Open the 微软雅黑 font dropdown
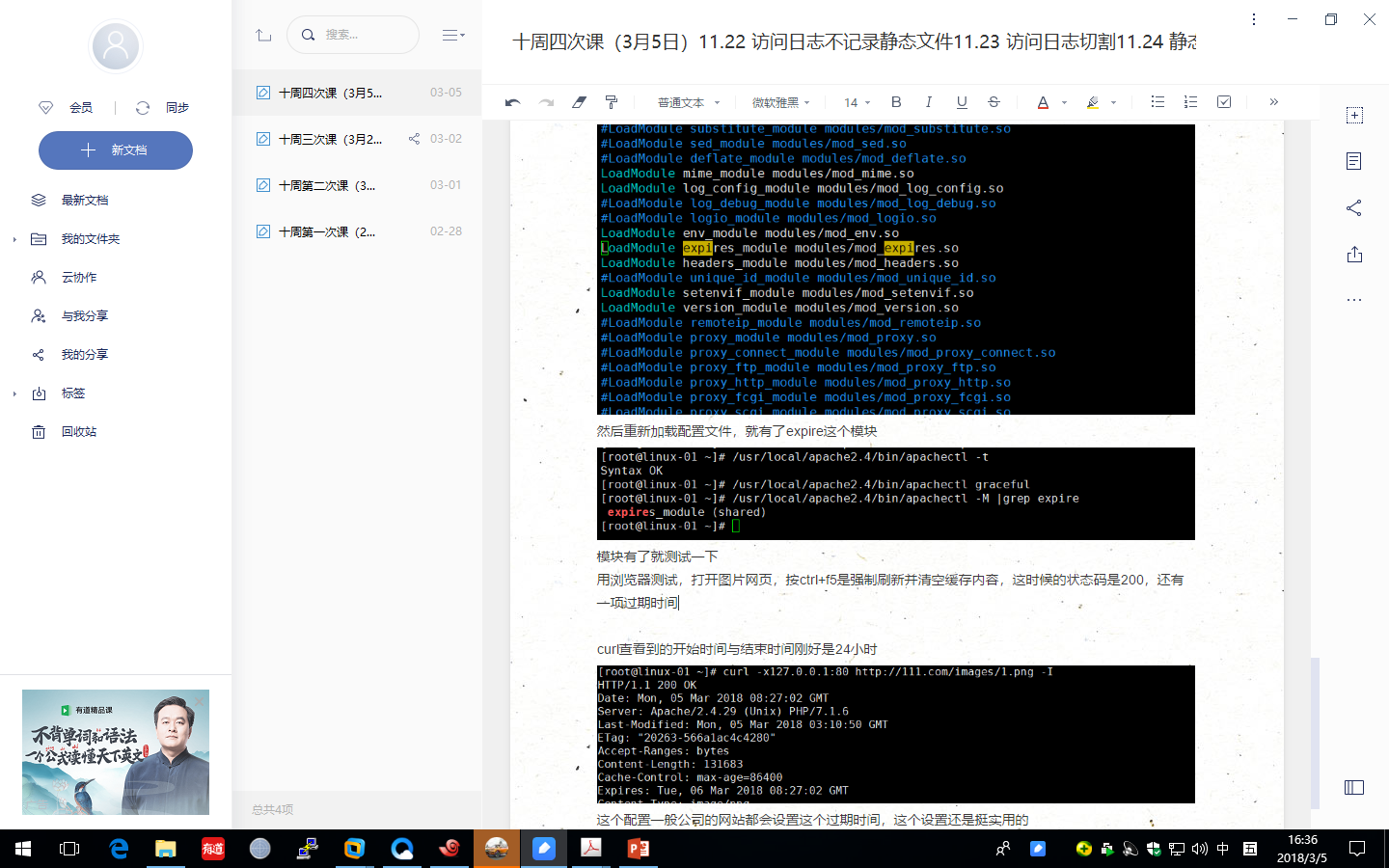Image resolution: width=1389 pixels, height=868 pixels. point(781,102)
